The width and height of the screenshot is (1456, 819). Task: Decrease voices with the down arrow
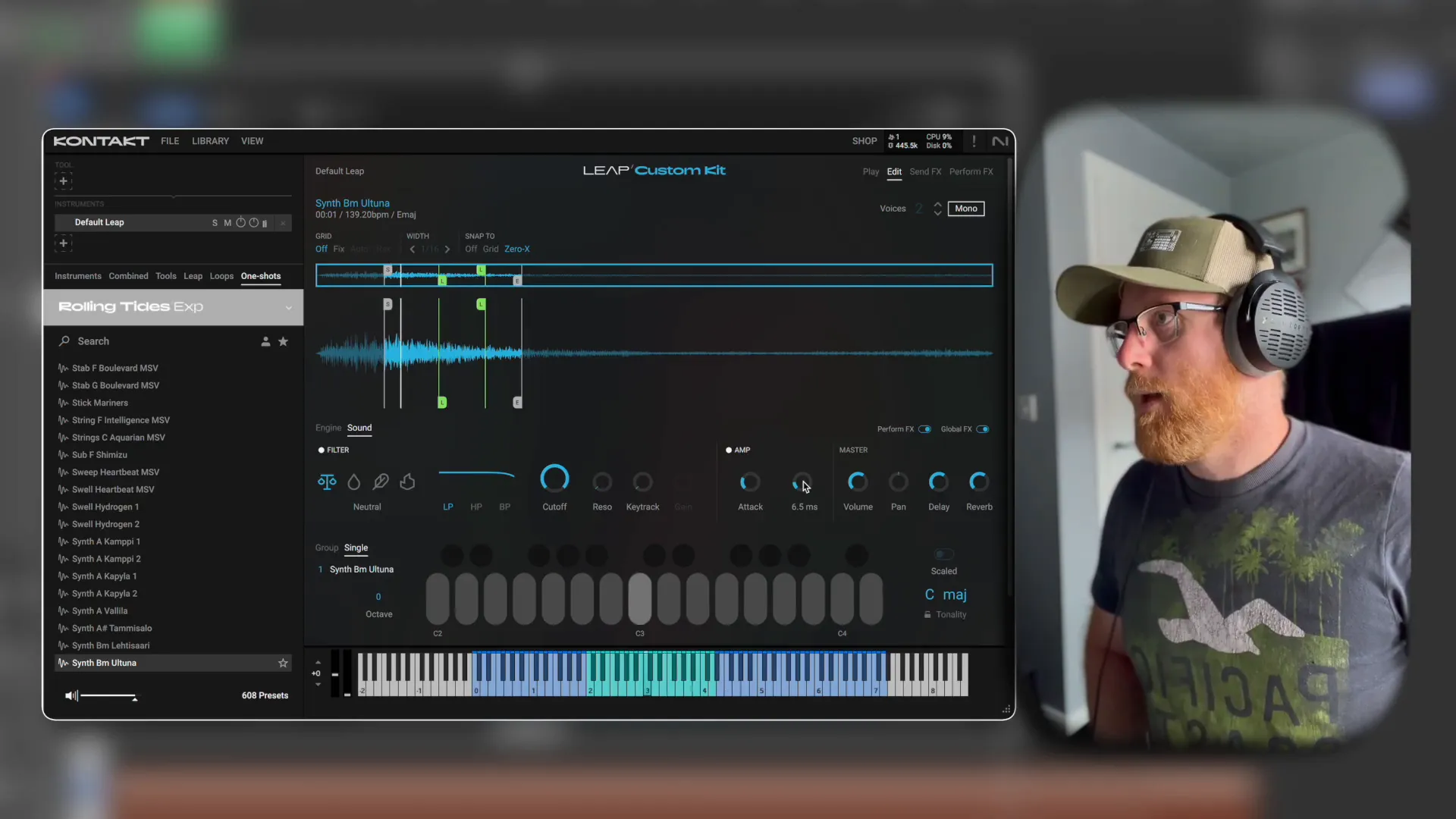point(938,214)
